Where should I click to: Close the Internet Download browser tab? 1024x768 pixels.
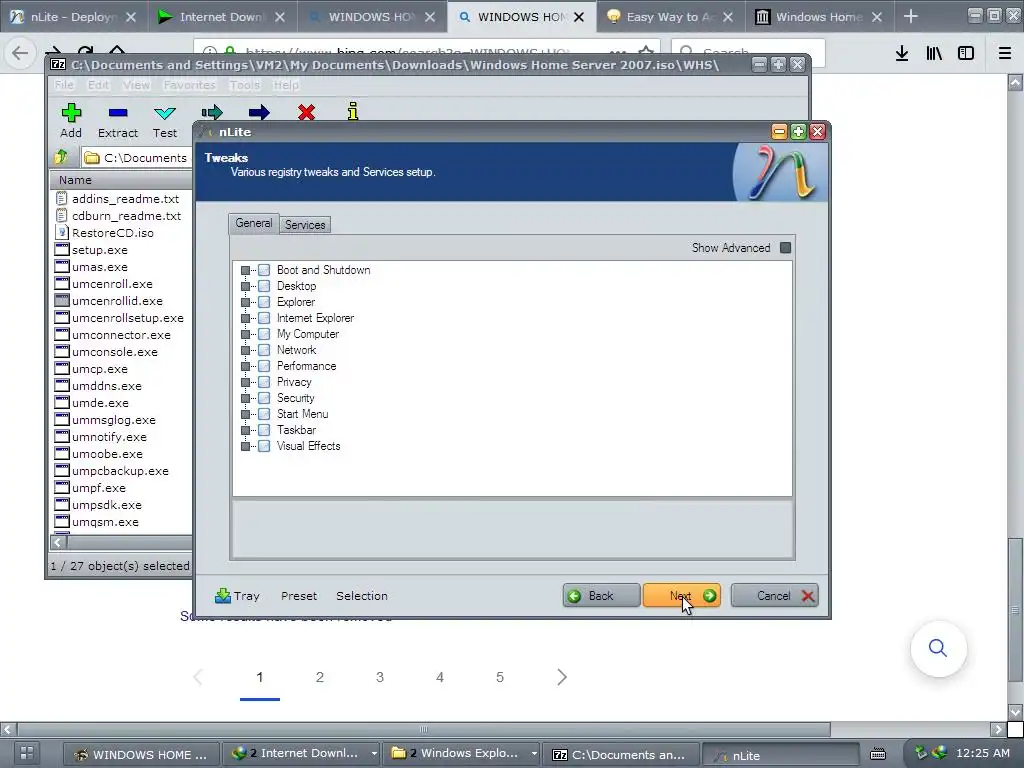point(280,17)
